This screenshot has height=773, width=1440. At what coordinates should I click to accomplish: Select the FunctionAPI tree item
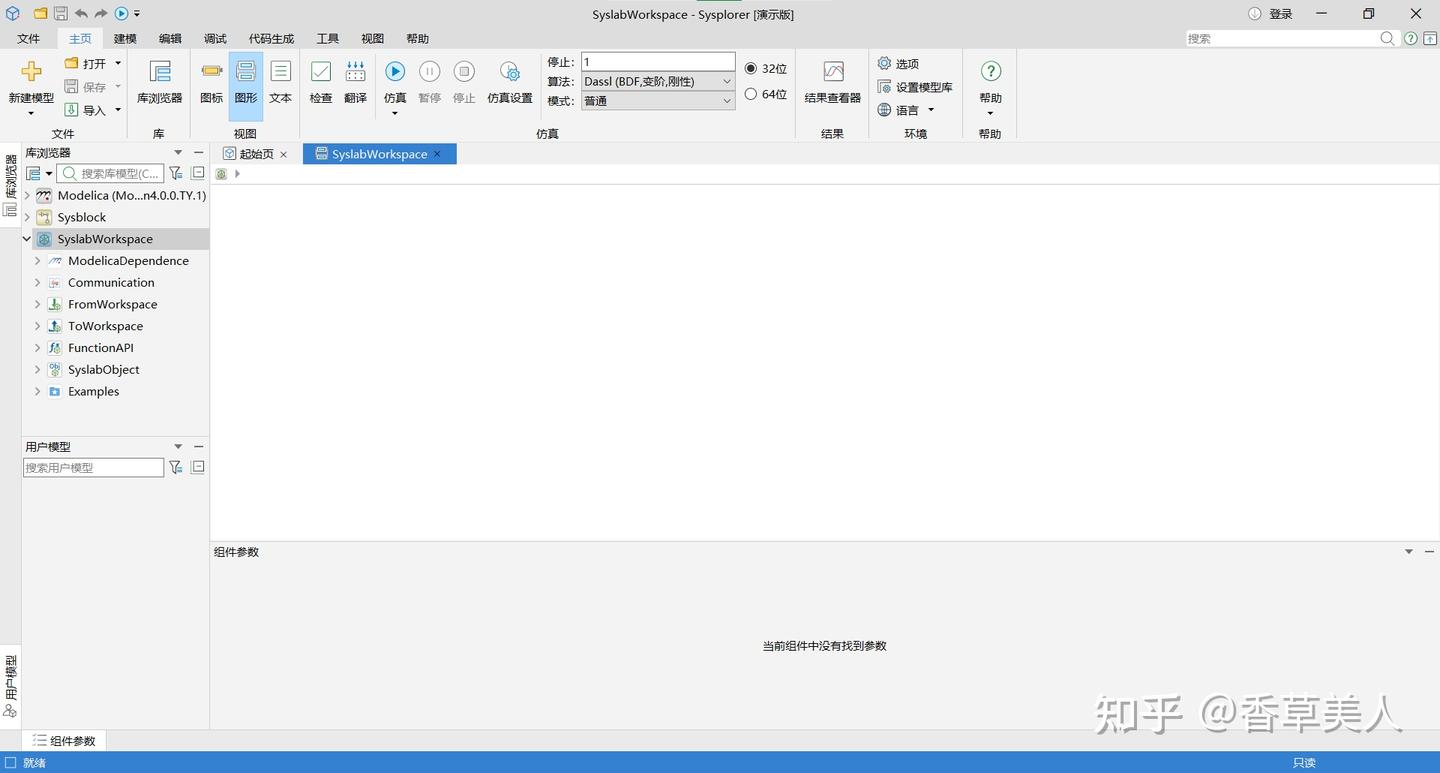click(100, 348)
